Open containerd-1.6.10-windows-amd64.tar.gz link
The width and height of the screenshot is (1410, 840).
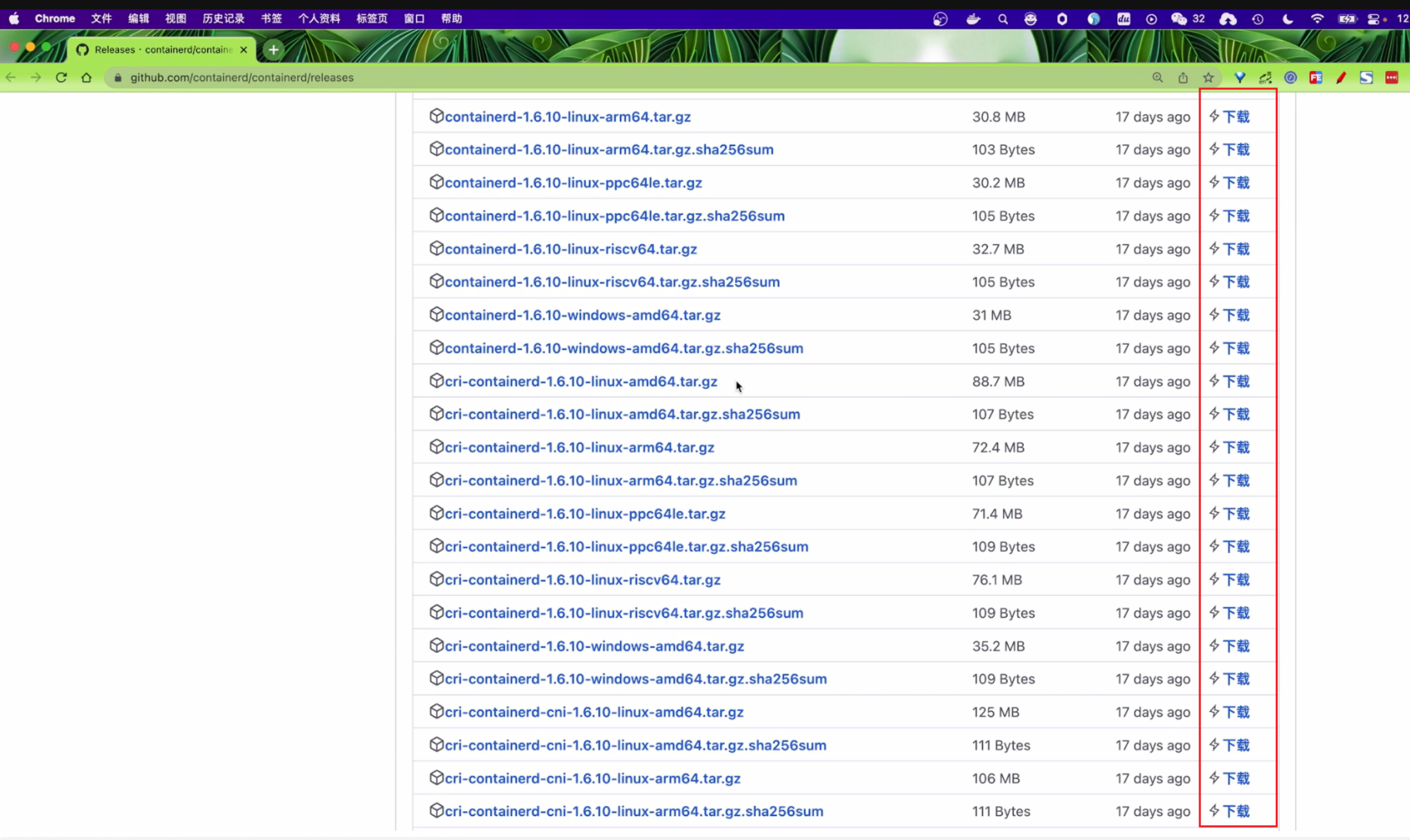pos(582,315)
